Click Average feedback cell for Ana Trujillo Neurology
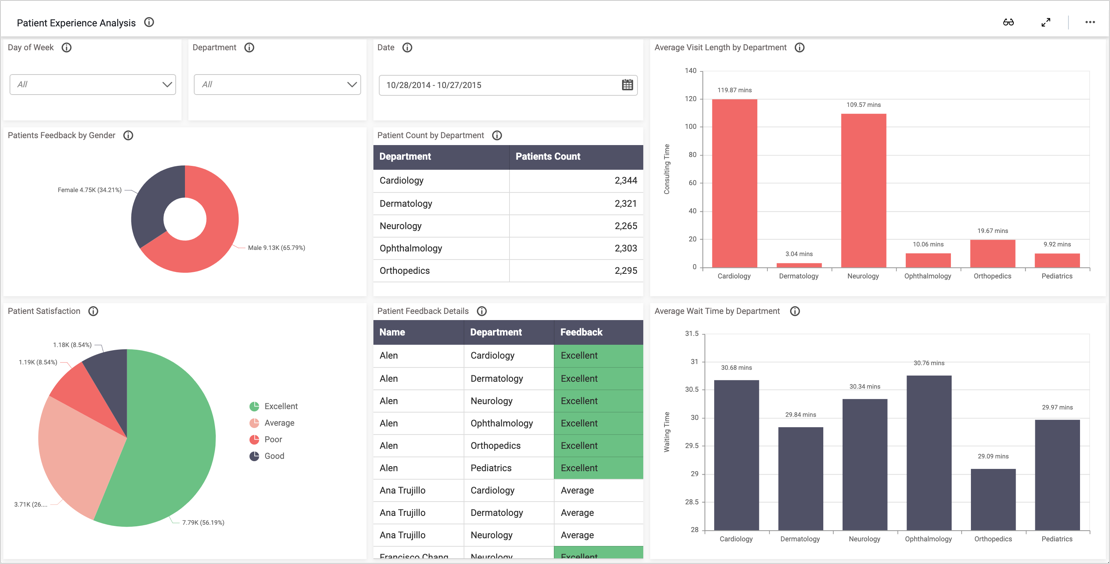The width and height of the screenshot is (1110, 564). tap(599, 535)
